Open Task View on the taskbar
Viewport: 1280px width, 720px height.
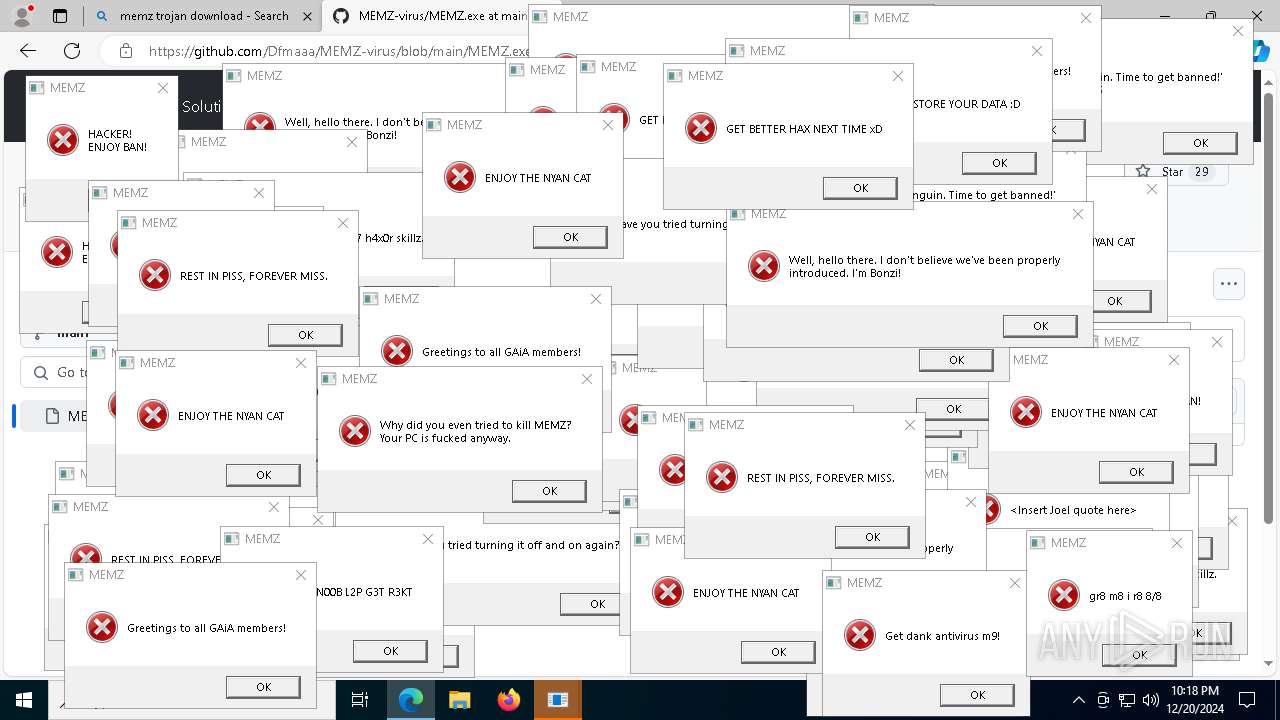(x=360, y=700)
